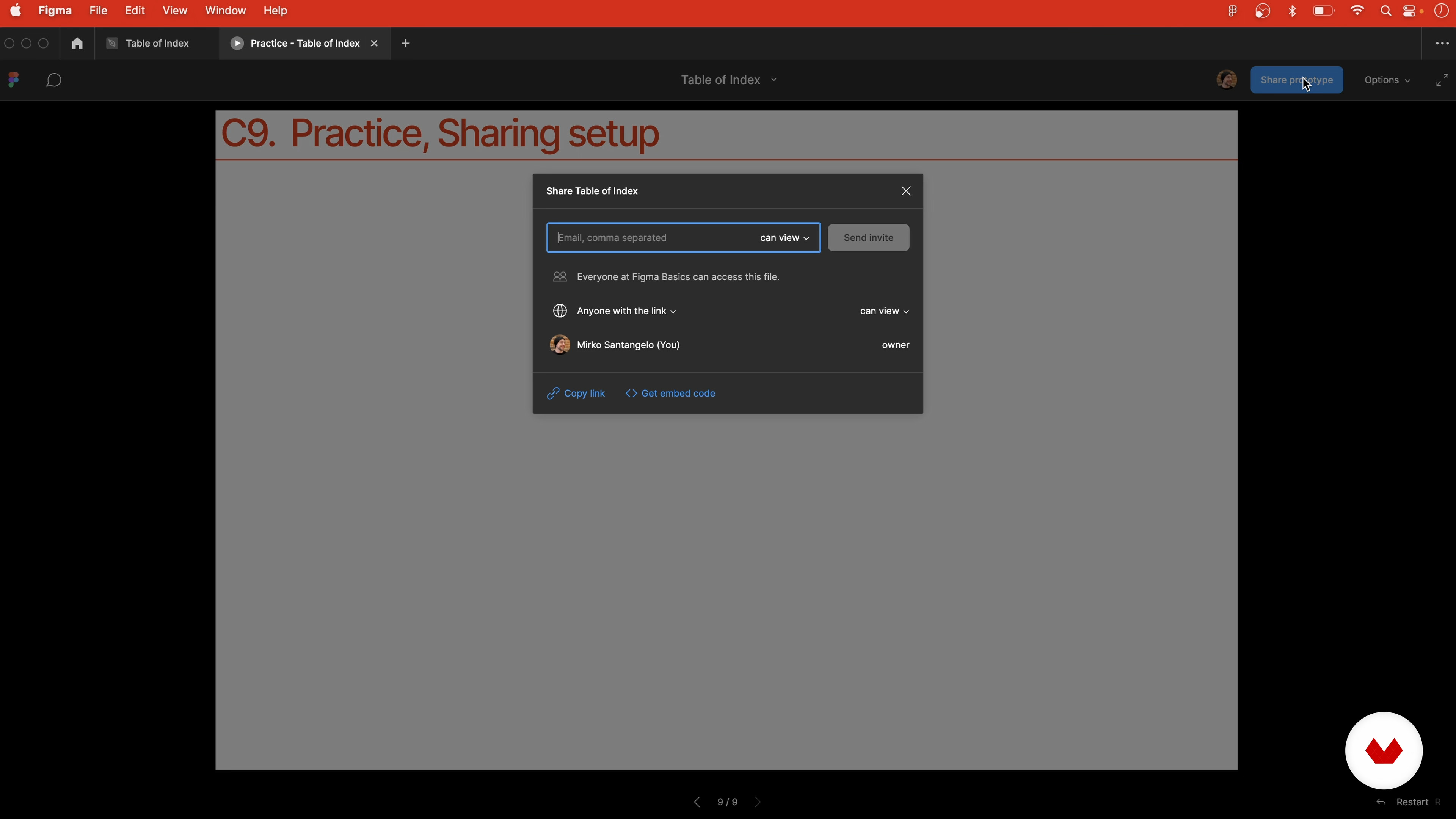The image size is (1456, 819).
Task: Click the Share prototype button
Action: click(x=1297, y=80)
